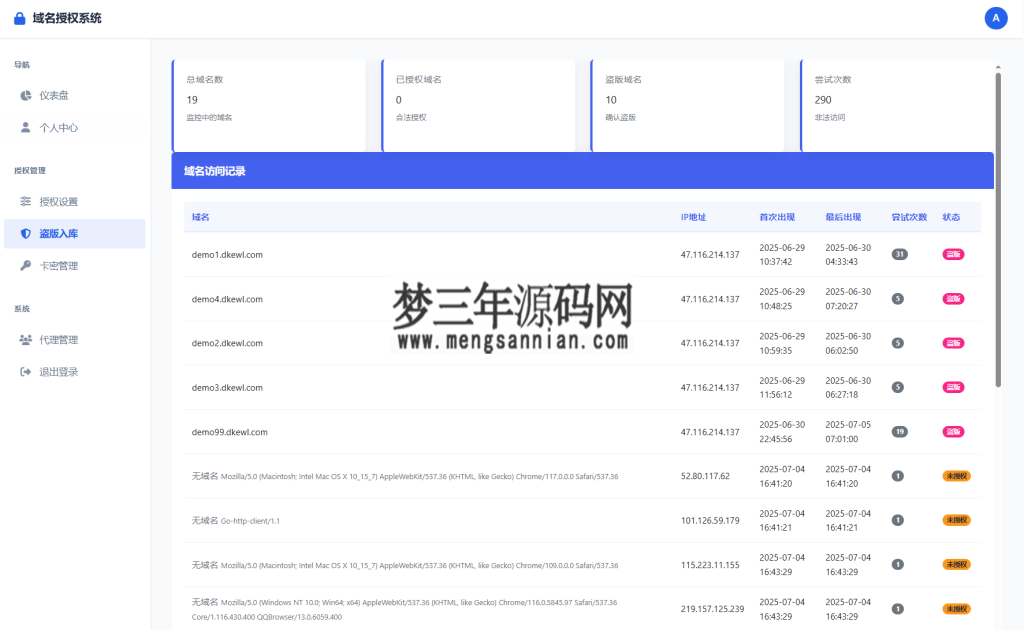The image size is (1024, 630).
Task: Open the avatar 'A' user menu
Action: 996,18
